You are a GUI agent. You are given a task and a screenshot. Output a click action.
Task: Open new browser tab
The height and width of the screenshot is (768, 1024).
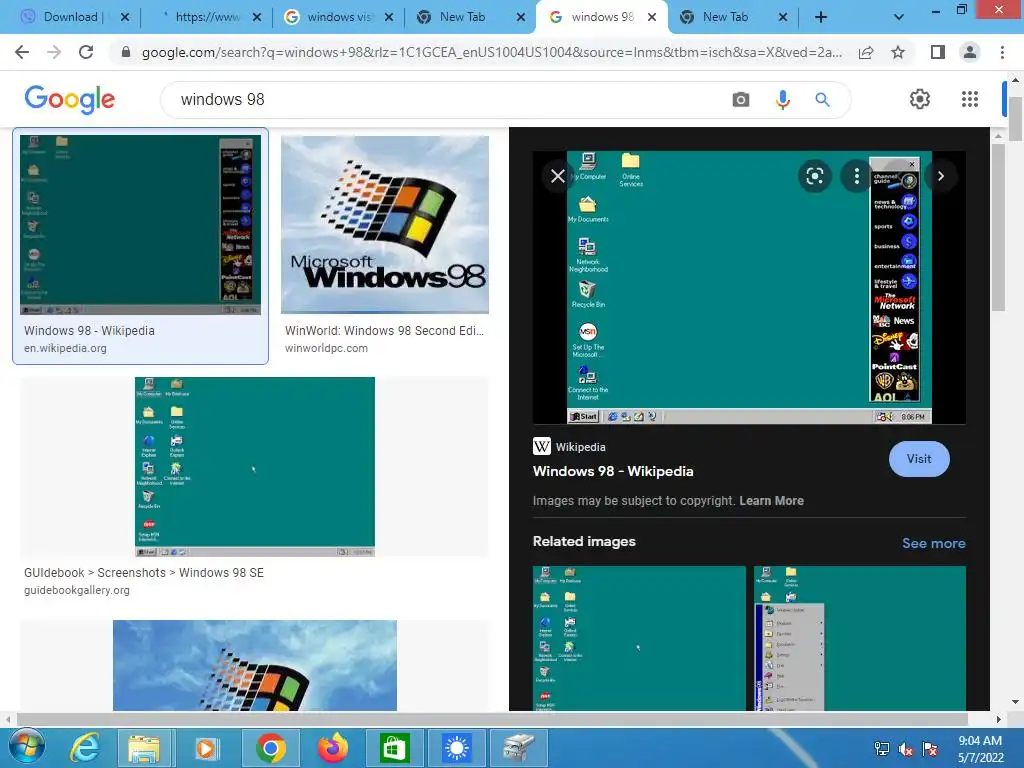(821, 17)
